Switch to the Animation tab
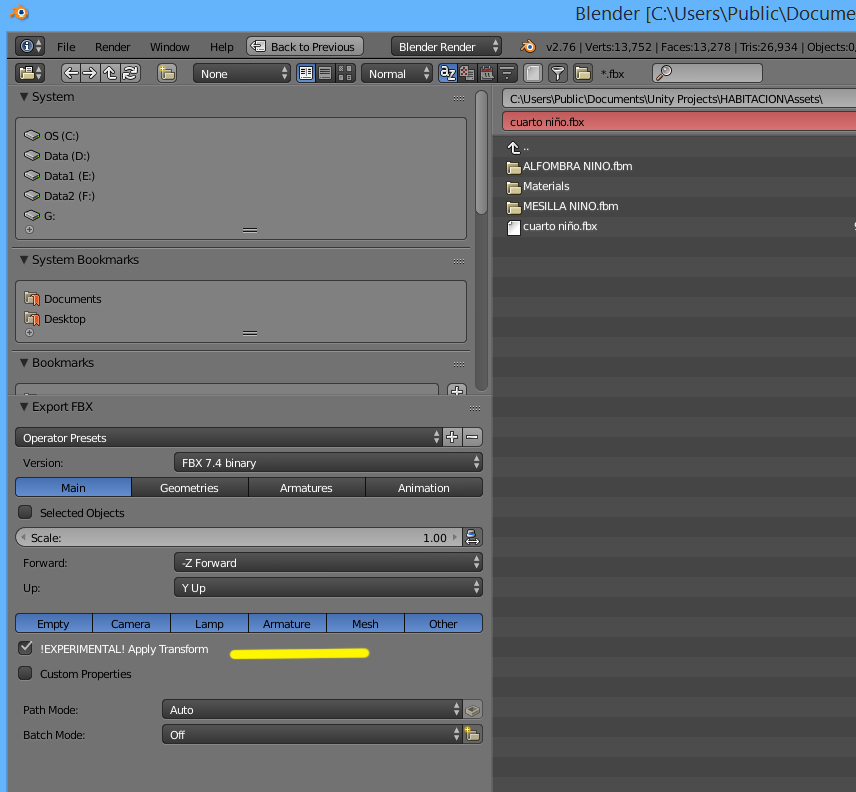 click(x=424, y=487)
